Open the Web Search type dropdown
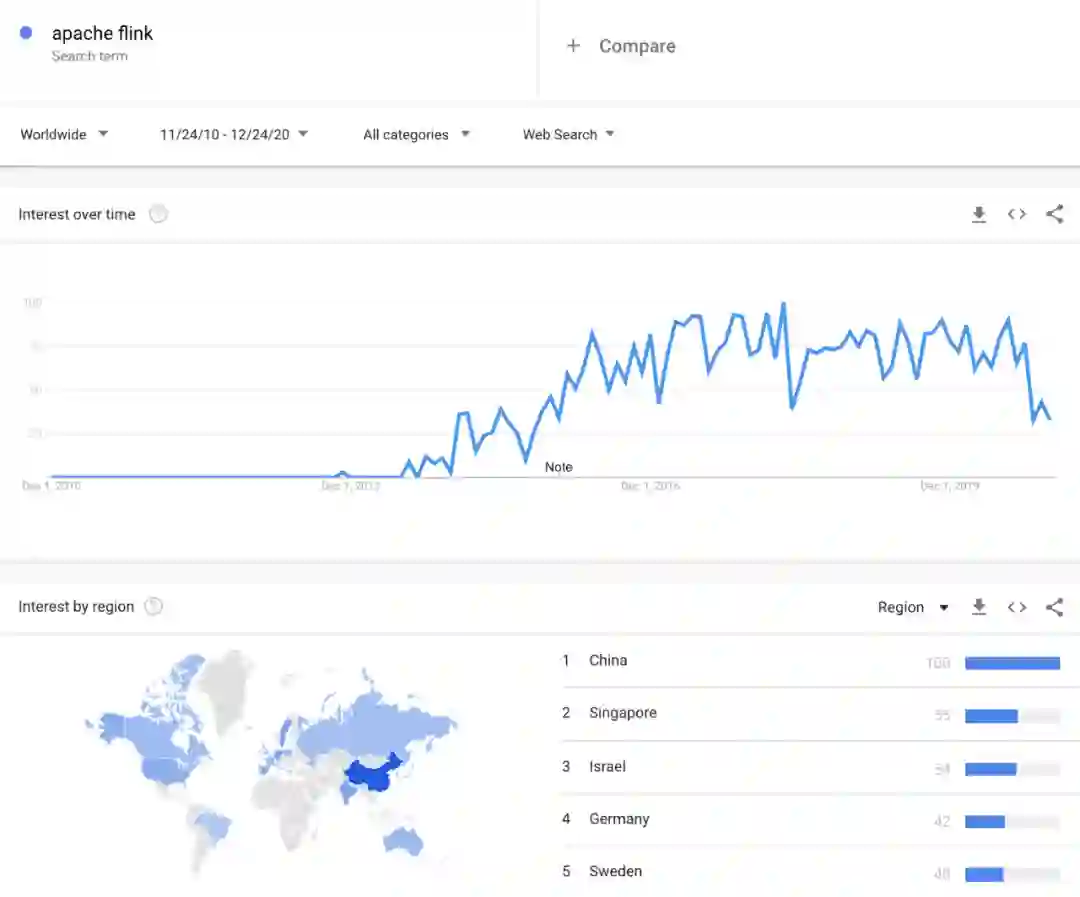Viewport: 1080px width, 897px height. tap(568, 134)
